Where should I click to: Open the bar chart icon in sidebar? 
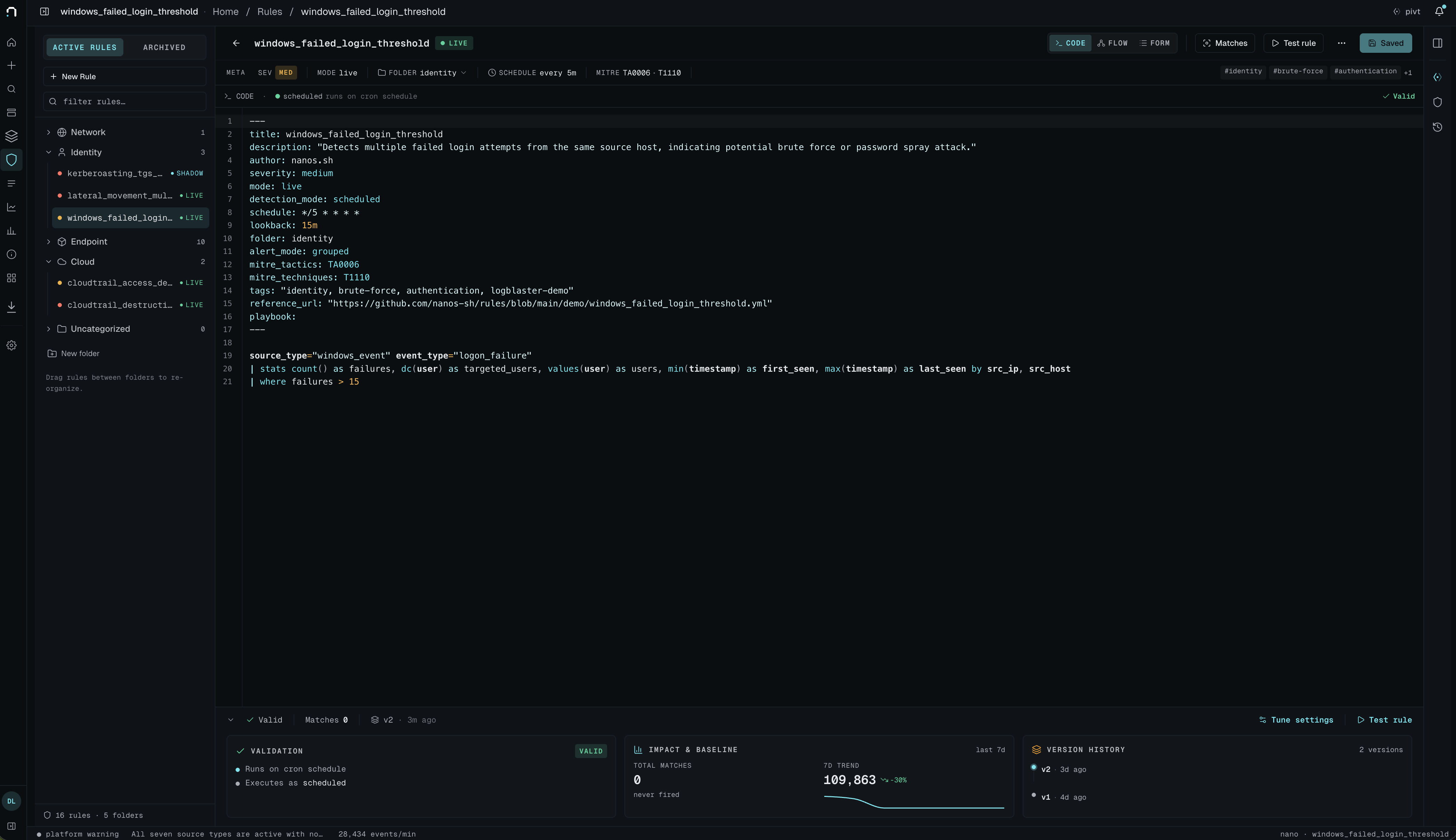(11, 231)
